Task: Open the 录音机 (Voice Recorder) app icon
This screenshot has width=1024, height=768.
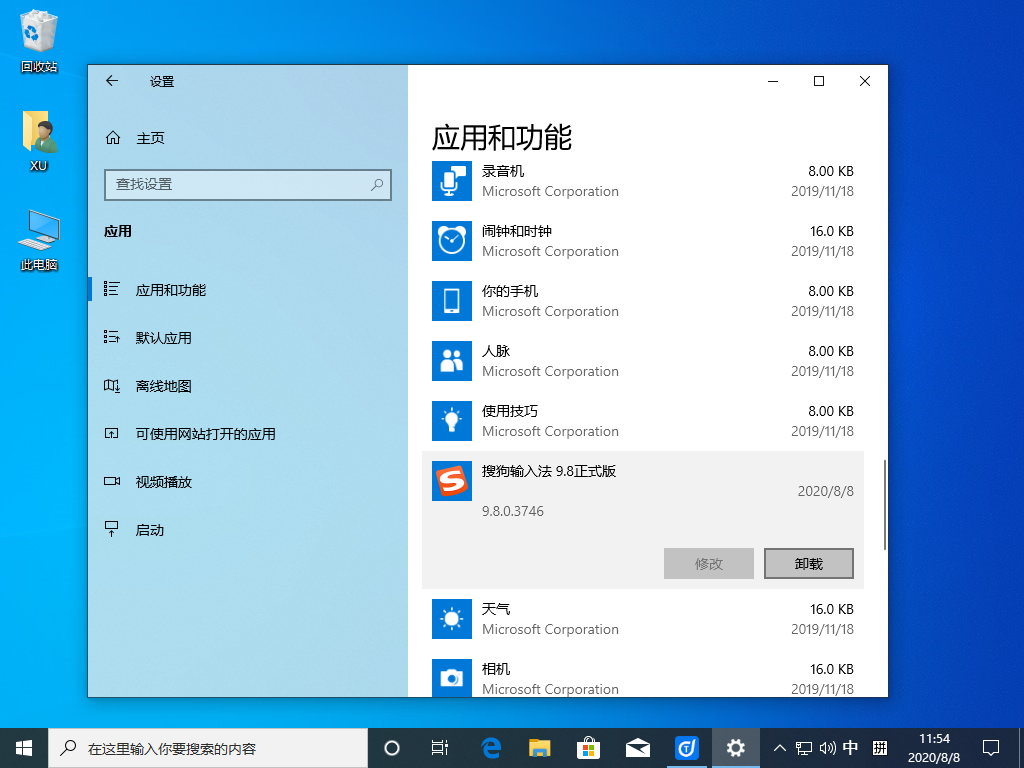Action: pos(451,181)
